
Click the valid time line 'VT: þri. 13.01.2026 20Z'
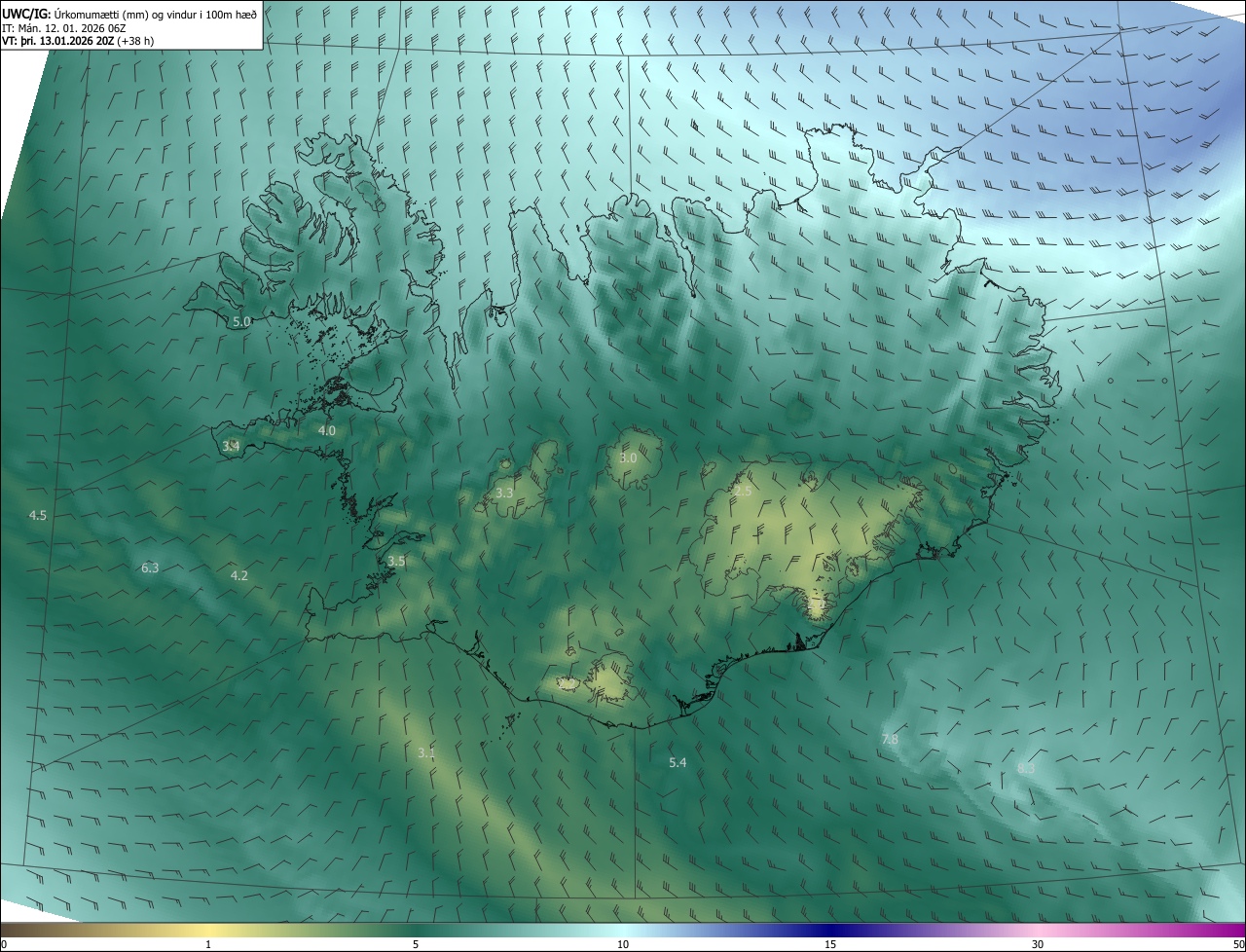pos(58,41)
